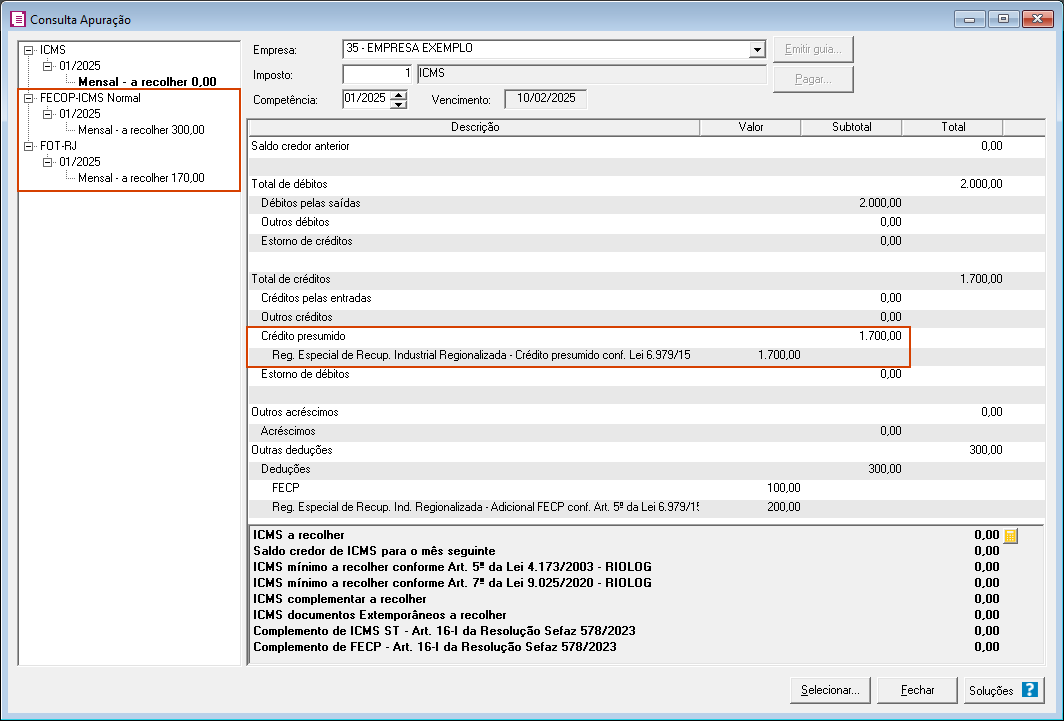Collapse 01/2025 under ICMS
Image resolution: width=1064 pixels, height=721 pixels.
coord(48,66)
